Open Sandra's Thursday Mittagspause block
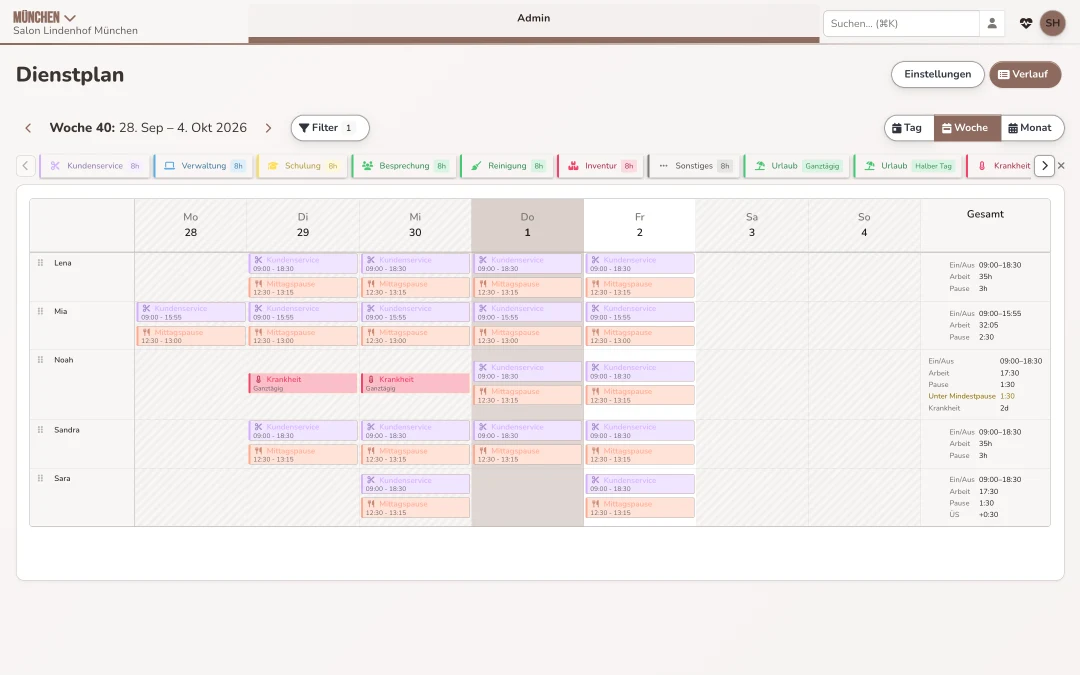Viewport: 1080px width, 675px height. pos(528,455)
